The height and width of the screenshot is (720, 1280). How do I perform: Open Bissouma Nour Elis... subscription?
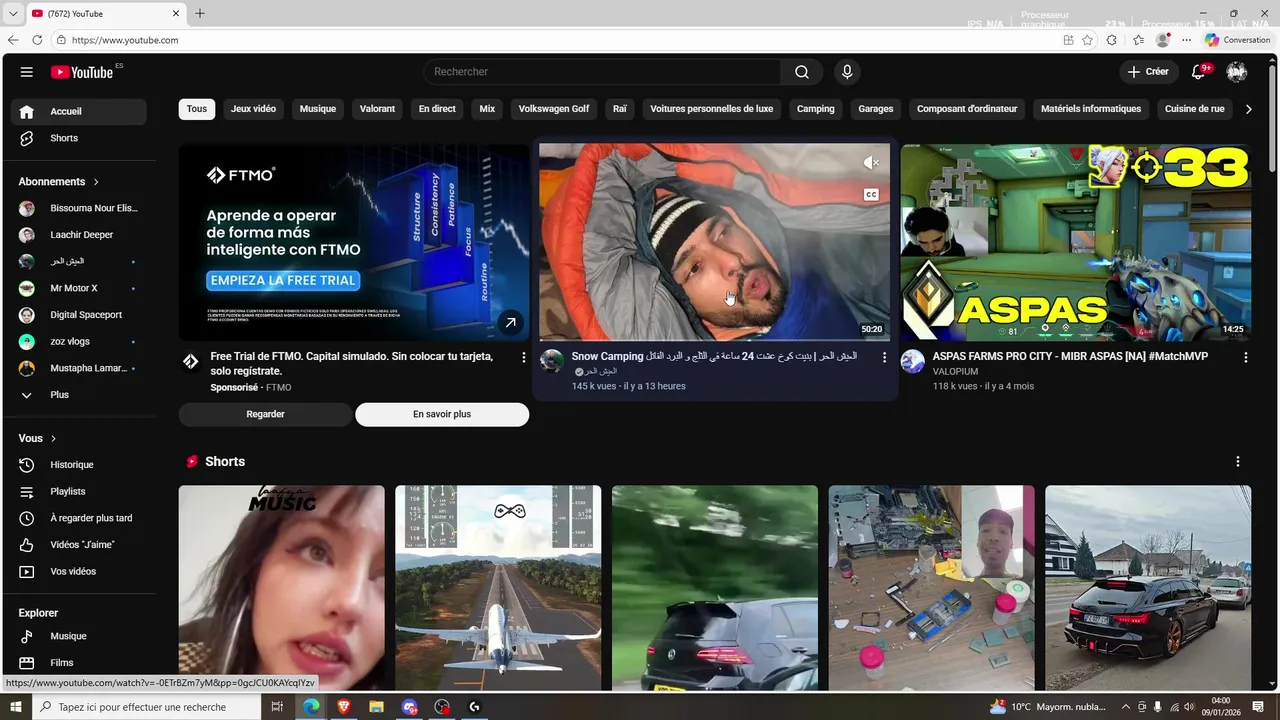(79, 208)
